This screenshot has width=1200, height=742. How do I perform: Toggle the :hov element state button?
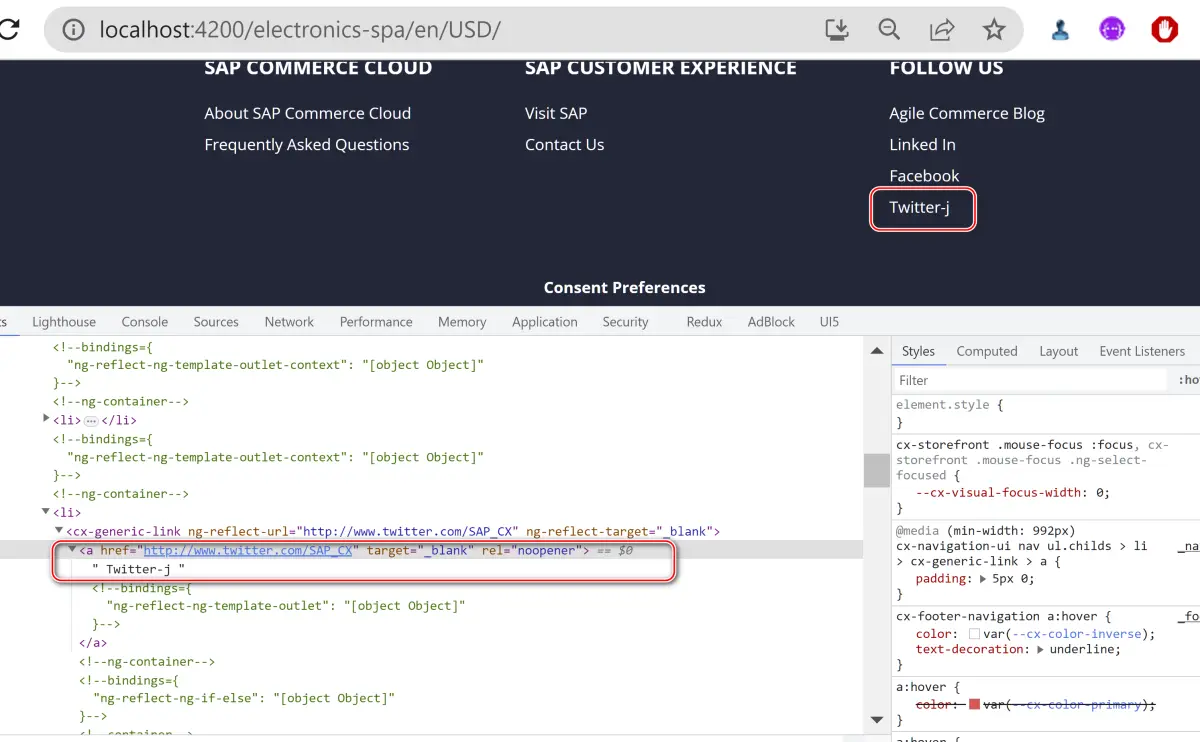(1188, 380)
